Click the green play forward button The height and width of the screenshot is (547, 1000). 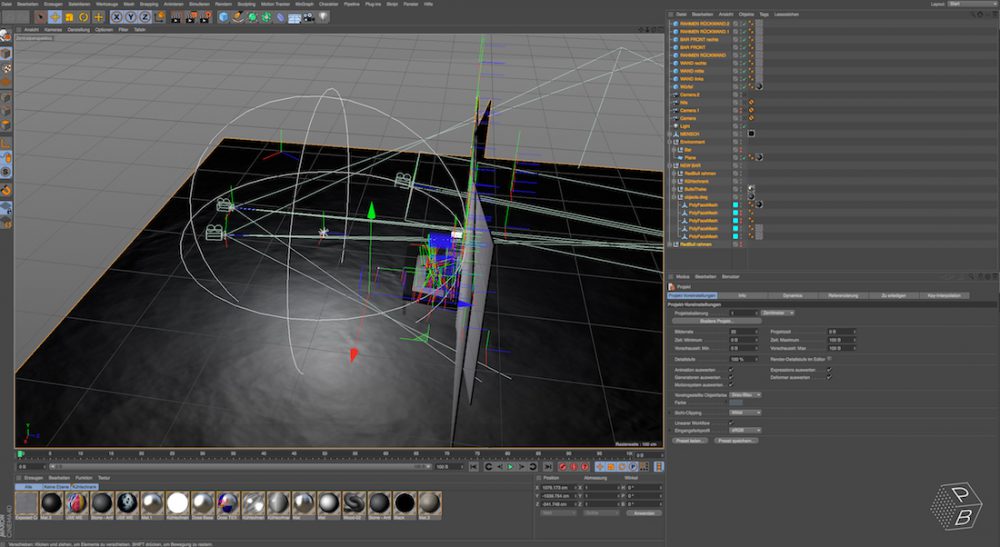coord(510,467)
